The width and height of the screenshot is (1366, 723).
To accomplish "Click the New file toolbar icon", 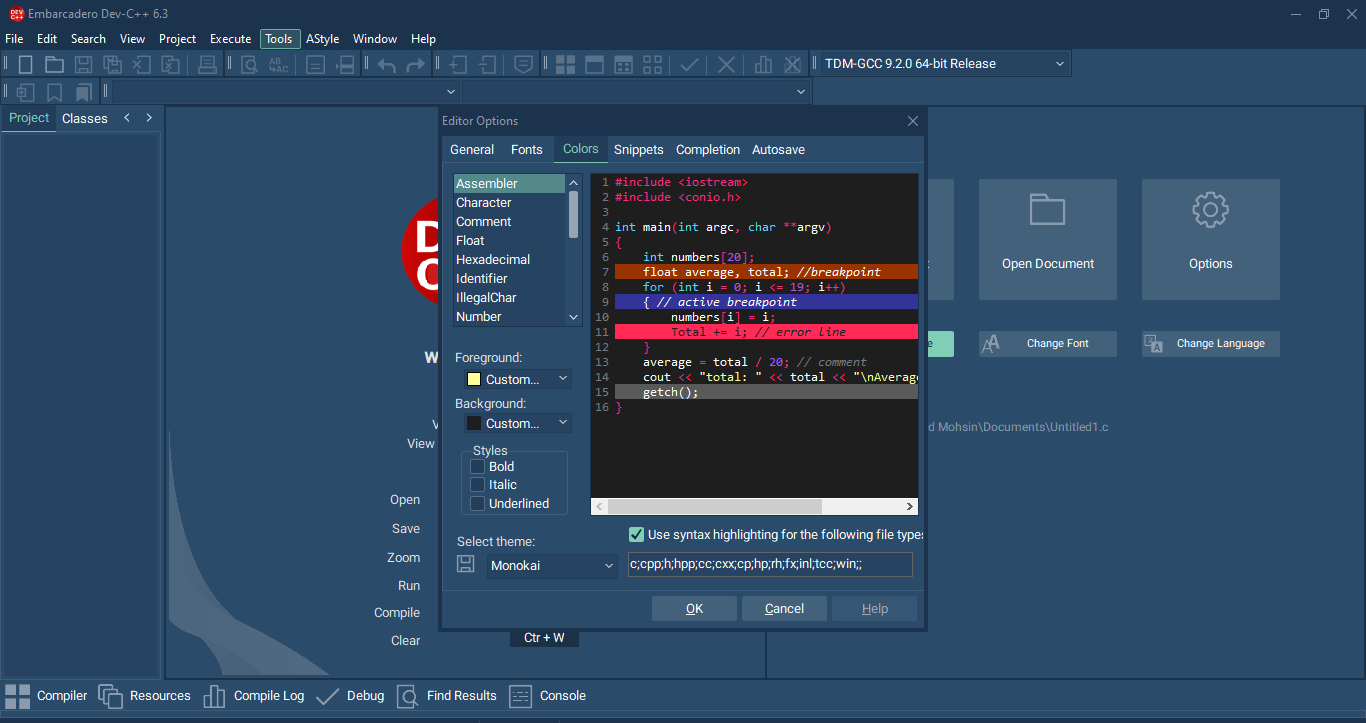I will click(26, 64).
